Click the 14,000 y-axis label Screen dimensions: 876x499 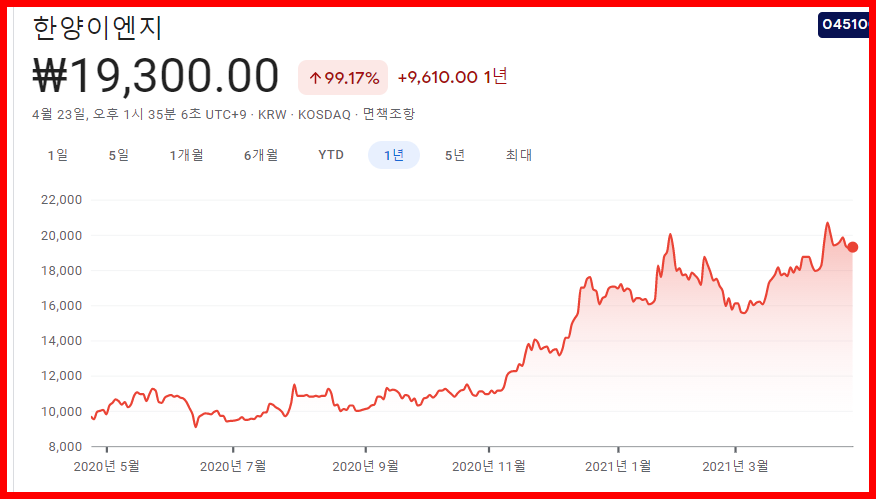[x=61, y=341]
